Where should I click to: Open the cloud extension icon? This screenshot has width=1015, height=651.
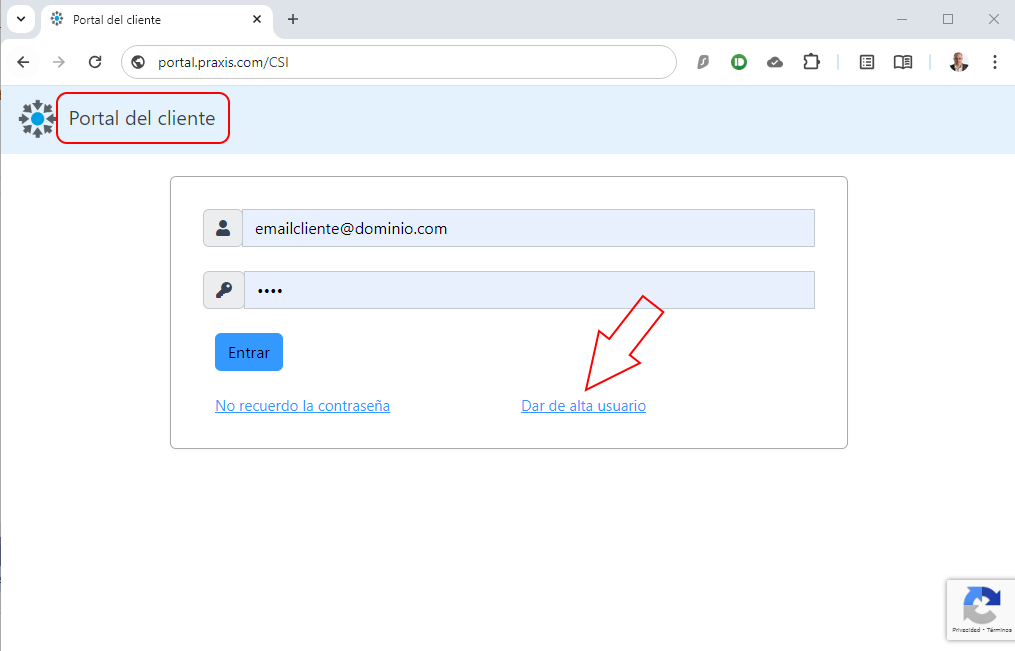(x=775, y=62)
